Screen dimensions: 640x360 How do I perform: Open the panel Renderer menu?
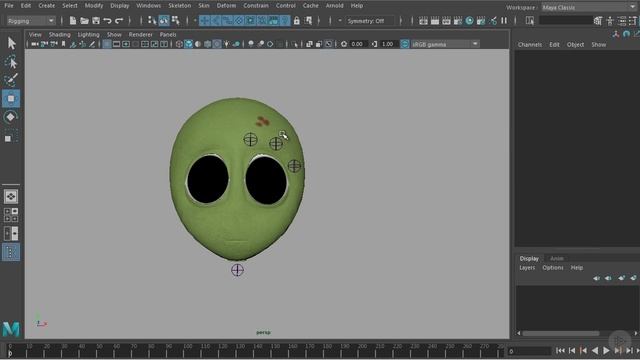(x=140, y=35)
